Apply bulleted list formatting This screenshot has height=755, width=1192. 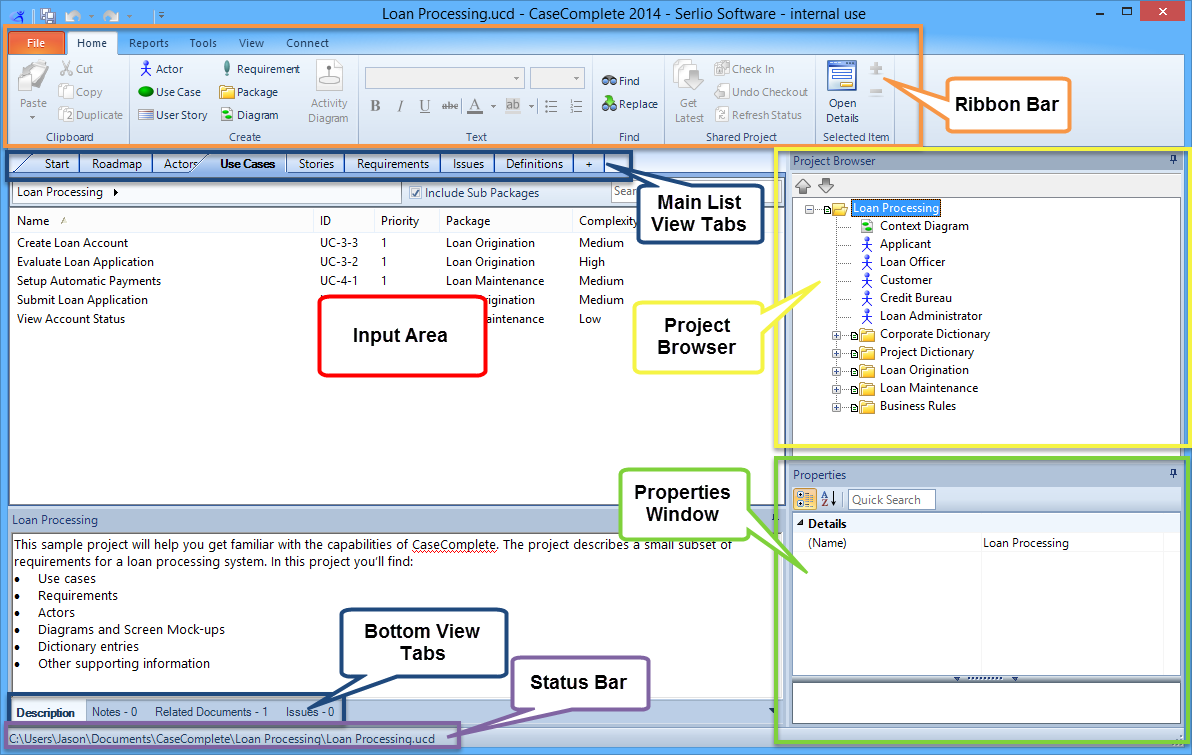click(551, 106)
